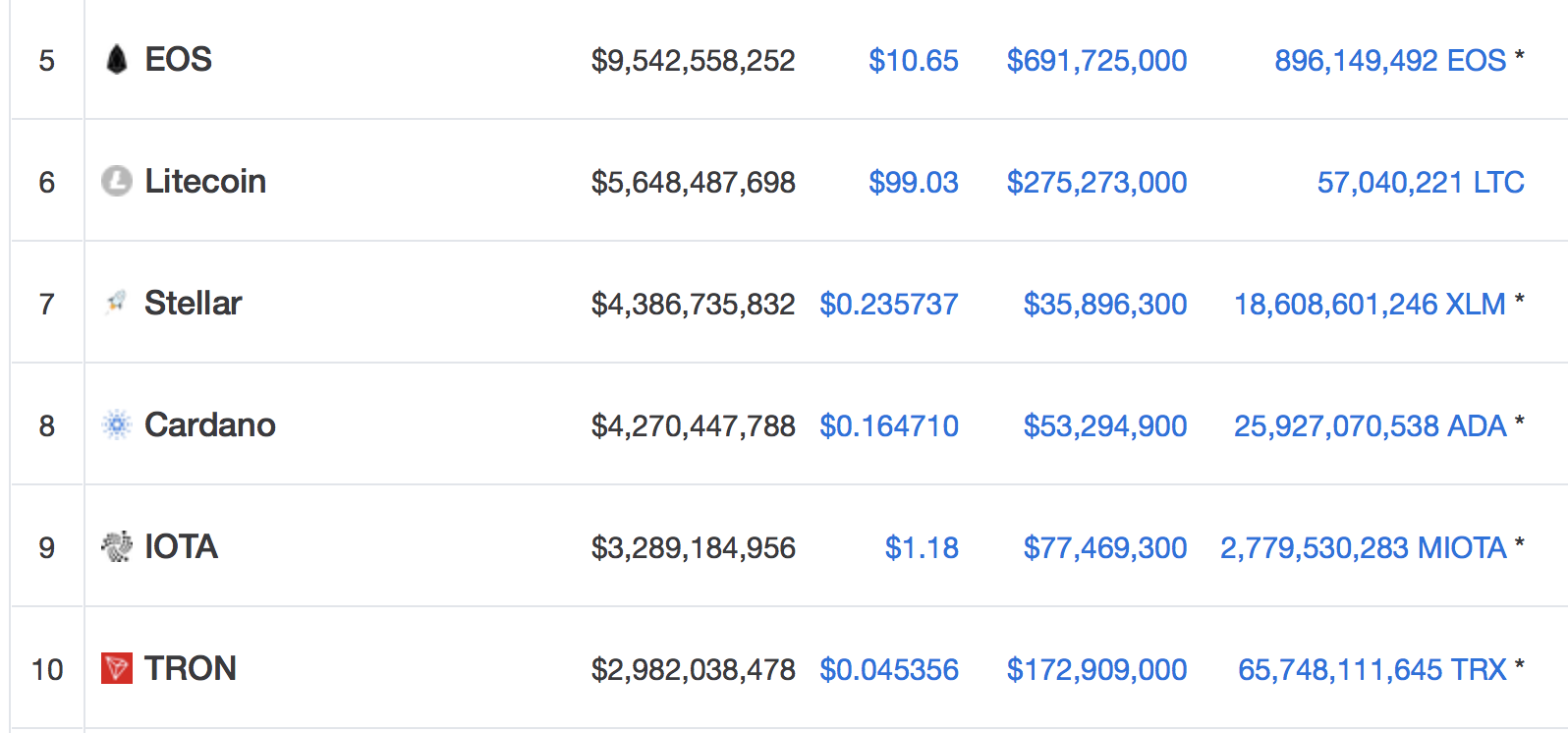
Task: Click EOS circulating supply 896,149,492 EOS
Action: pos(1390,61)
